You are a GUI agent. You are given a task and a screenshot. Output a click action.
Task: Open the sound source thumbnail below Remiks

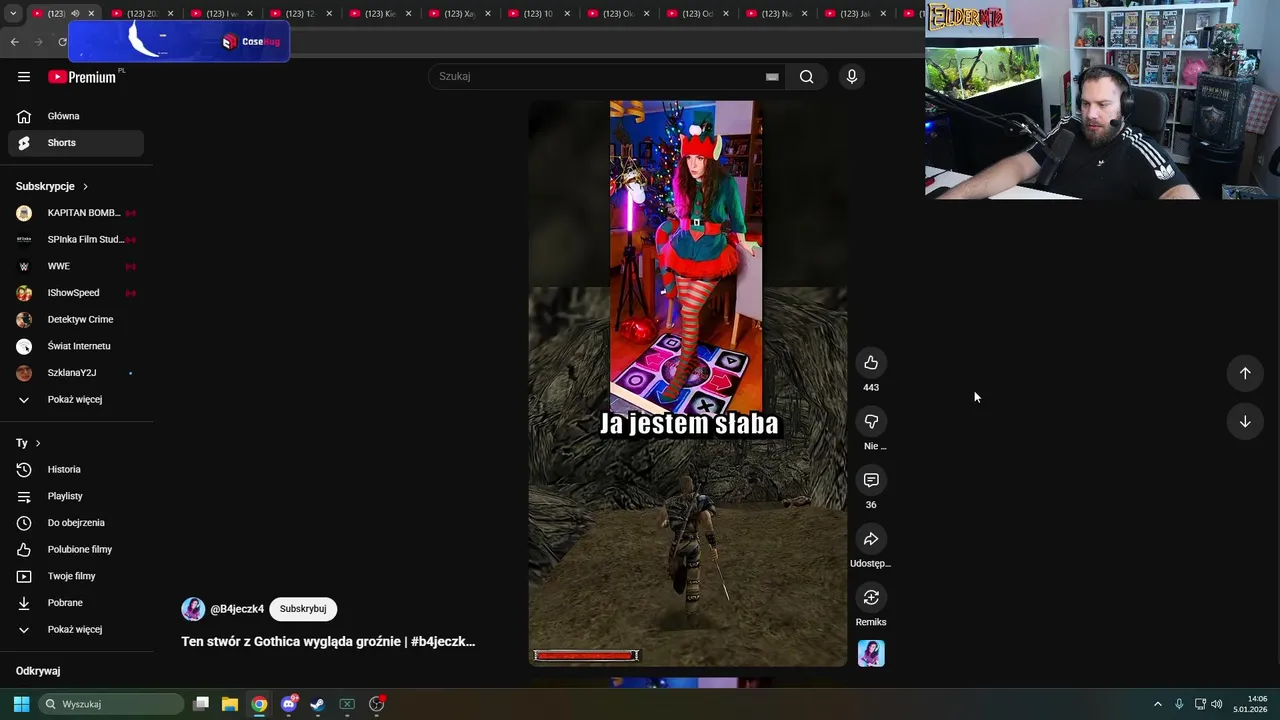(871, 653)
